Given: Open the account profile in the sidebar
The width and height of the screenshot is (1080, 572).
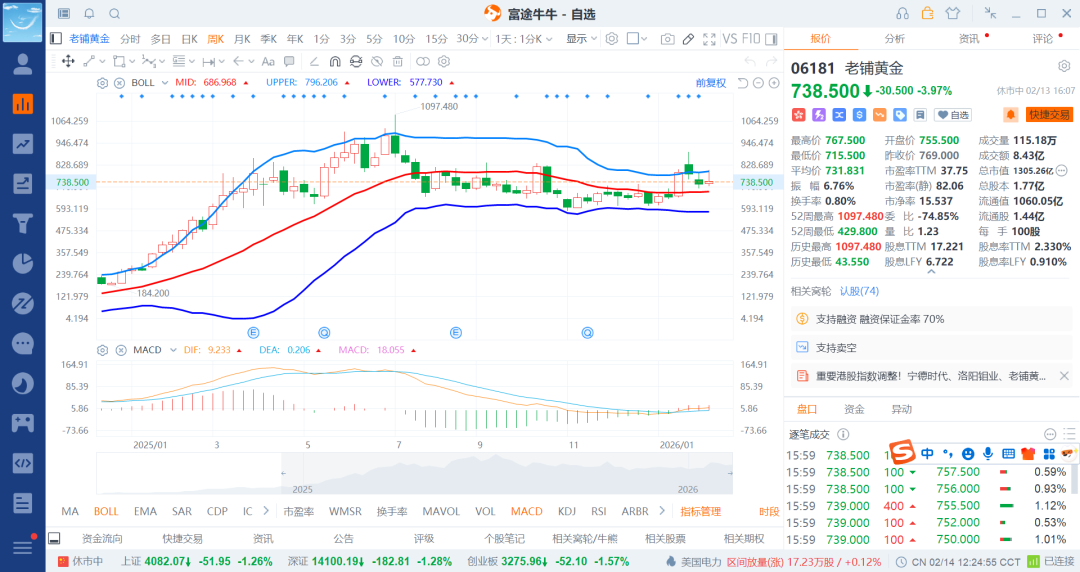Looking at the screenshot, I should click(x=23, y=64).
